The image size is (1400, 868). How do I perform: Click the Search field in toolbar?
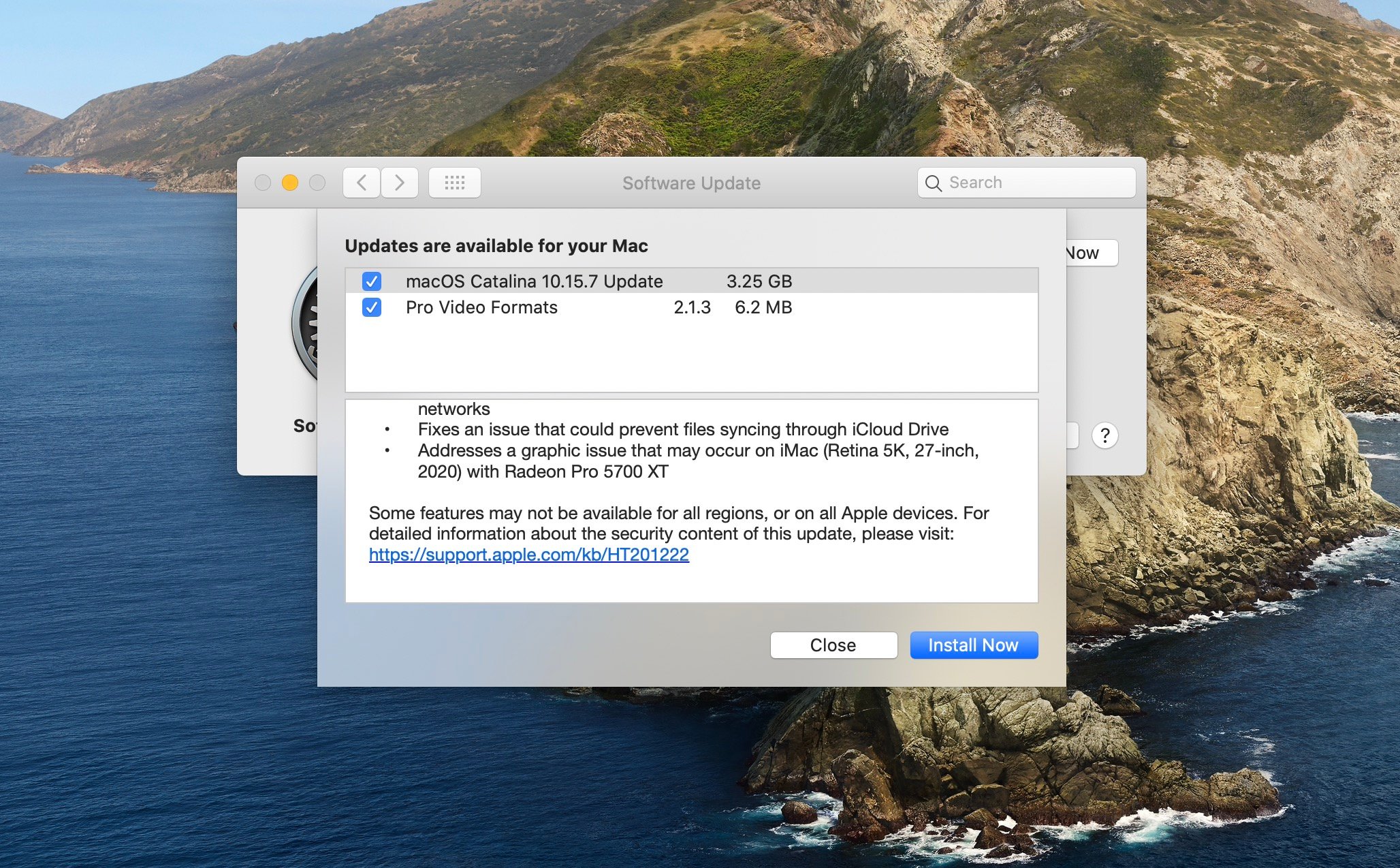[1026, 183]
